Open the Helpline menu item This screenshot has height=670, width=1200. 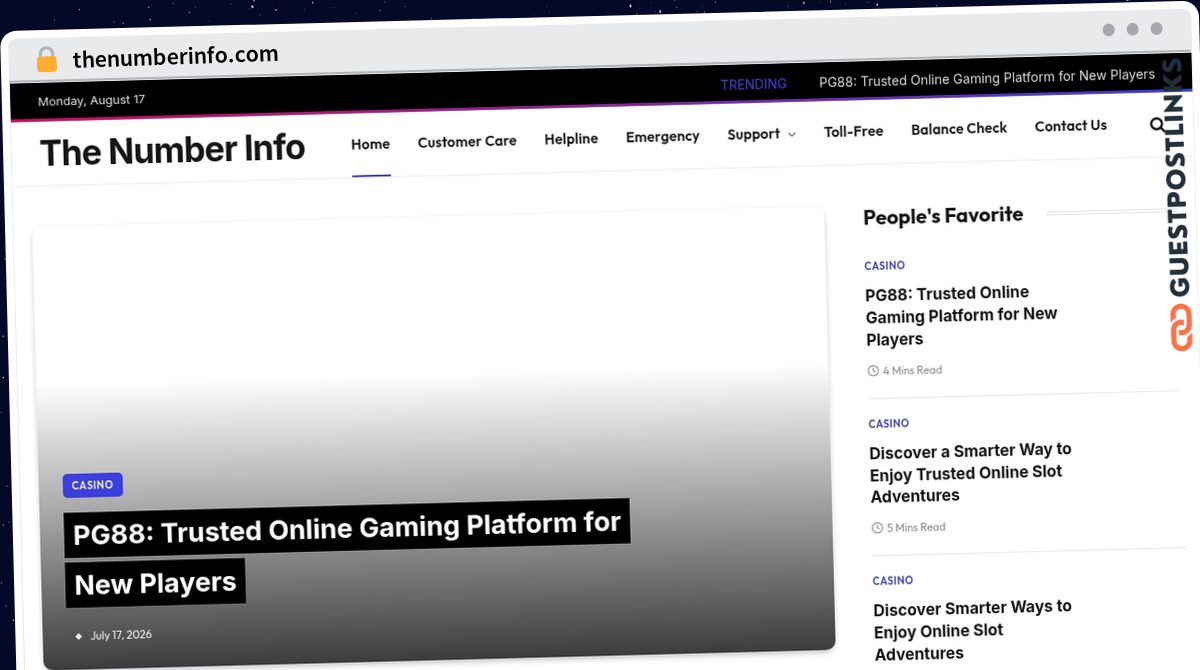[x=571, y=139]
